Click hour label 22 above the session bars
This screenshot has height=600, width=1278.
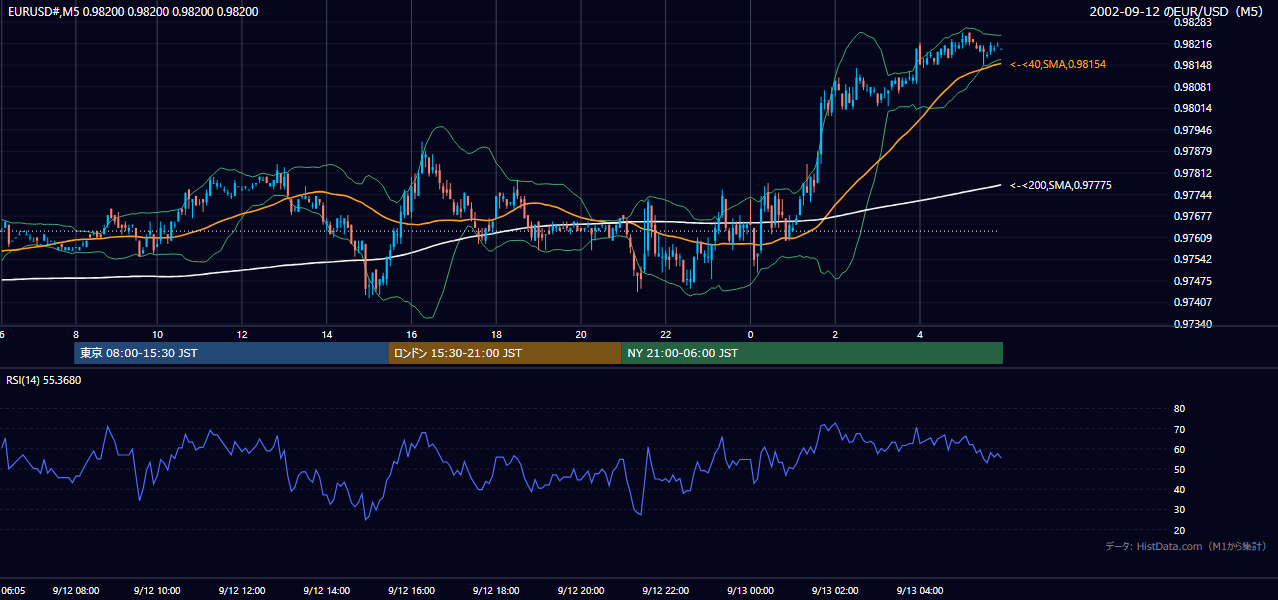tap(666, 334)
